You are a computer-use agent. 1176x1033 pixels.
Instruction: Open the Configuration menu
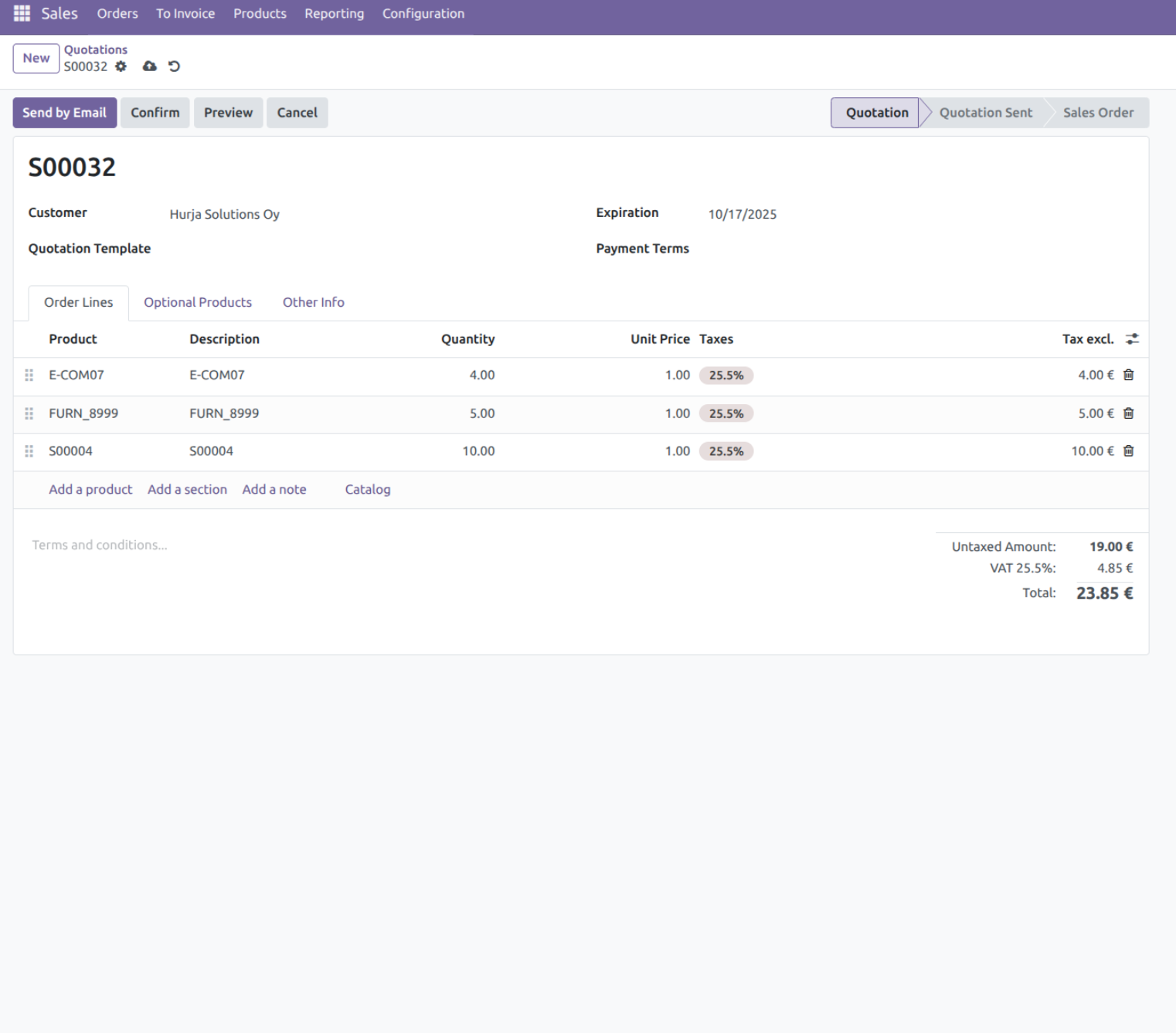(x=423, y=13)
